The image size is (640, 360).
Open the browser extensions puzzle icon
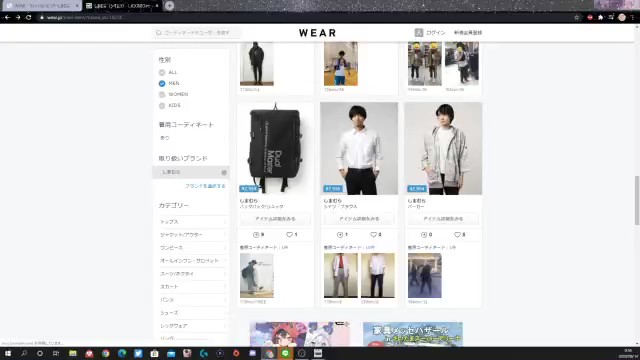tap(600, 18)
